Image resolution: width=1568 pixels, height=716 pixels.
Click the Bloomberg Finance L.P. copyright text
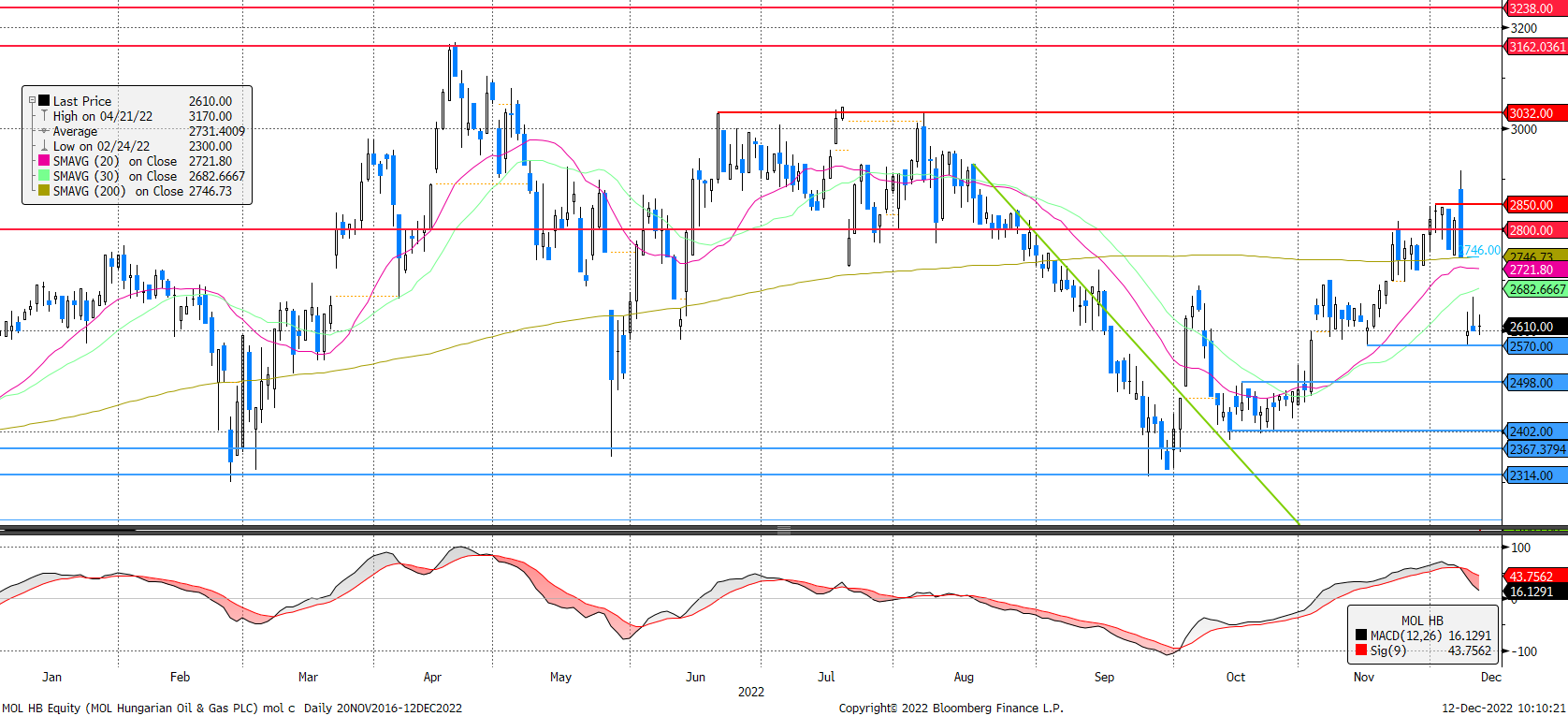(x=951, y=709)
